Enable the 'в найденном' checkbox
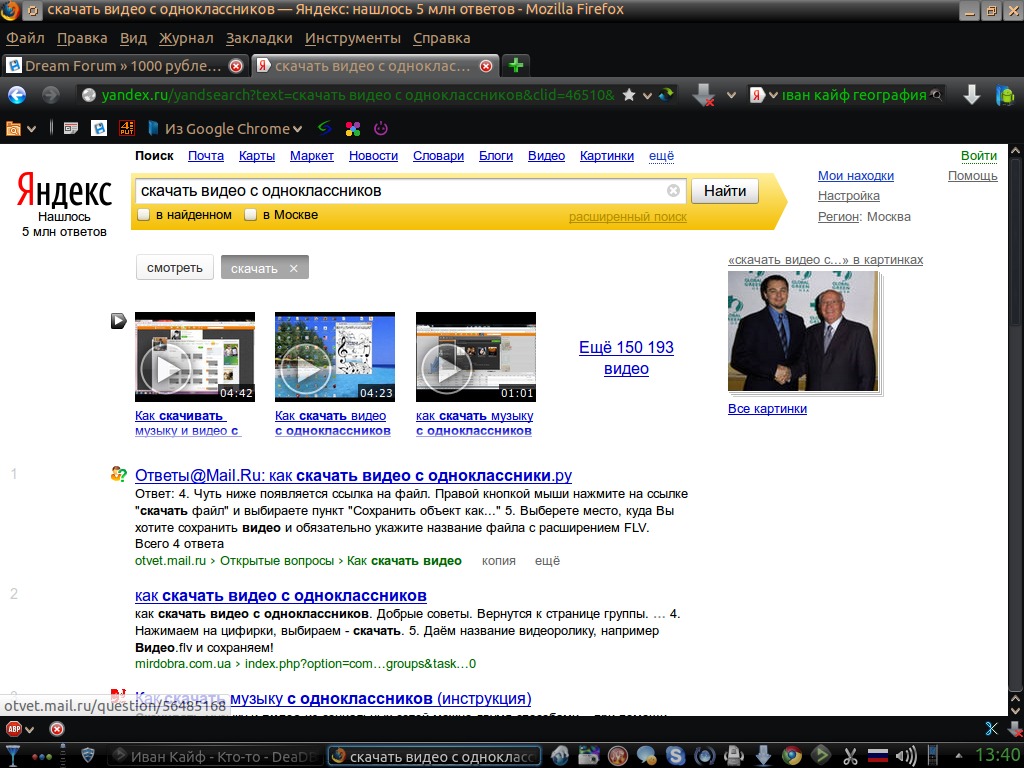 point(144,215)
